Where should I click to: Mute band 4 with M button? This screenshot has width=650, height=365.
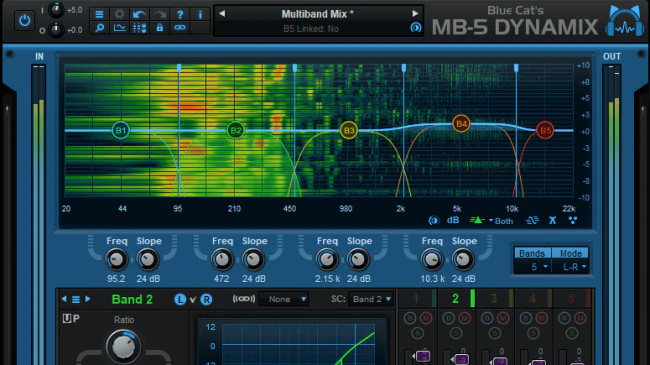pyautogui.click(x=541, y=319)
